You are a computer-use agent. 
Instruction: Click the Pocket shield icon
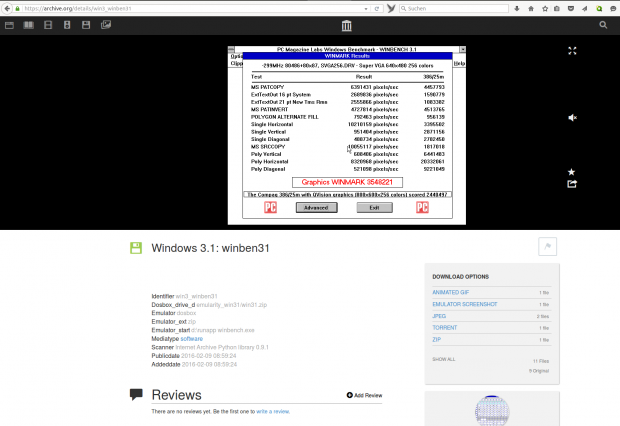click(x=571, y=8)
